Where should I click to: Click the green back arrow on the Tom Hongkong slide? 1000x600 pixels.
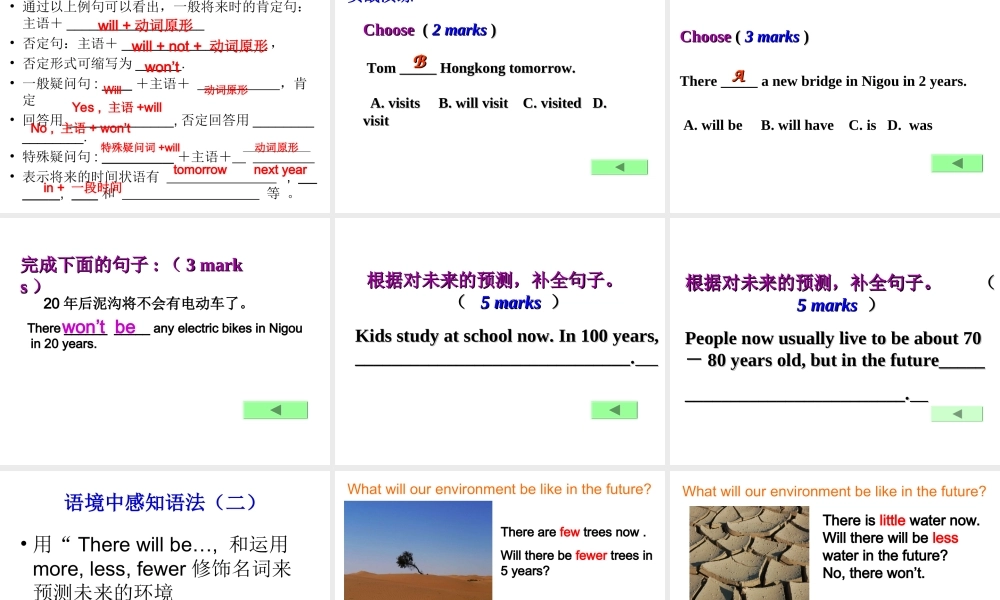619,167
